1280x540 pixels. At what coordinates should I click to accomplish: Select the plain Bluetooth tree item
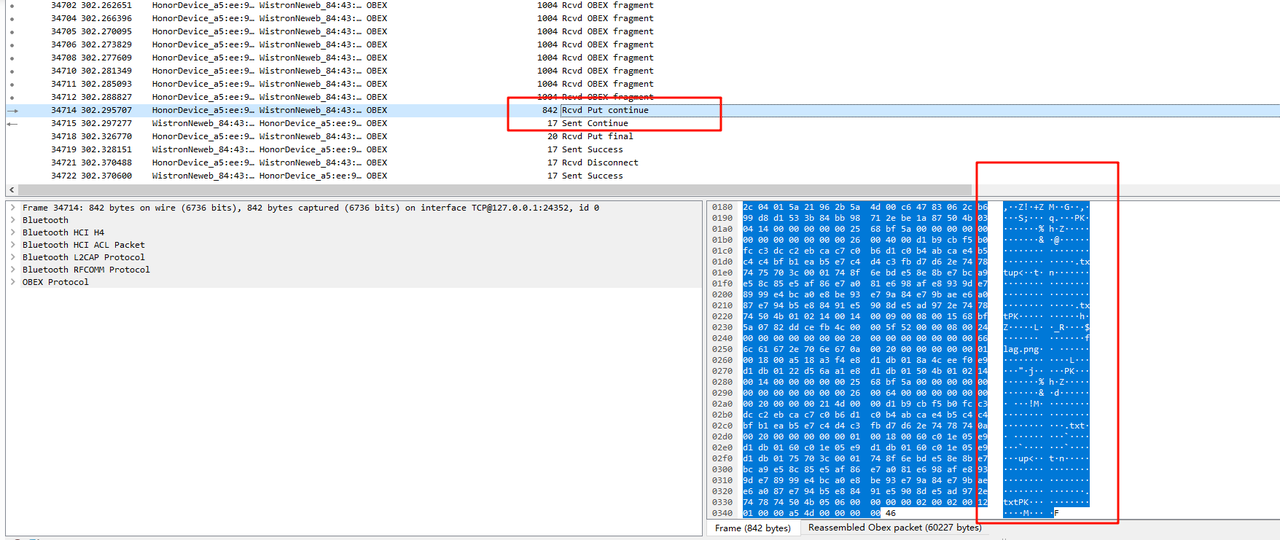click(45, 220)
